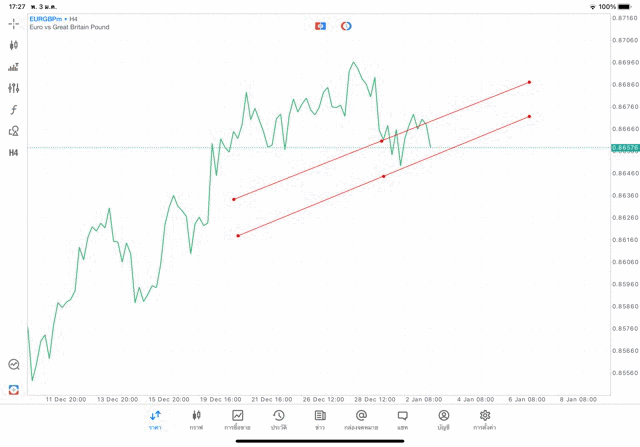640x447 pixels.
Task: Open the ข่าว (News) tab
Action: [320, 419]
